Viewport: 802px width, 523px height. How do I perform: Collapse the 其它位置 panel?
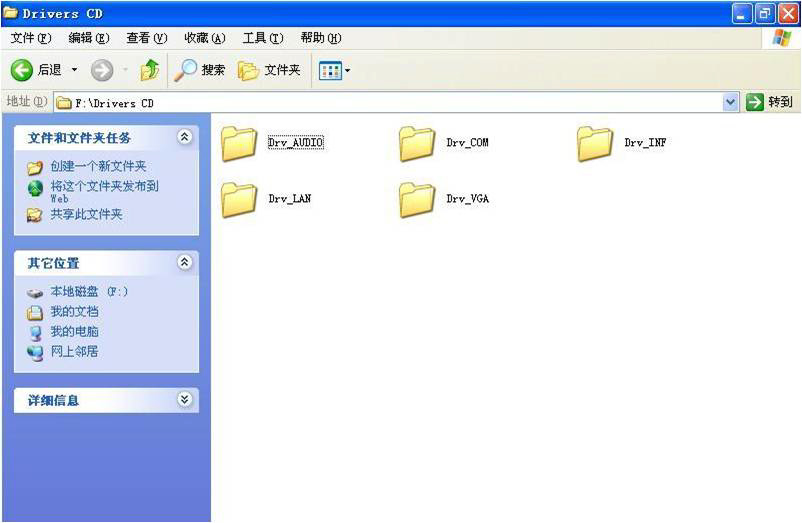(x=184, y=262)
